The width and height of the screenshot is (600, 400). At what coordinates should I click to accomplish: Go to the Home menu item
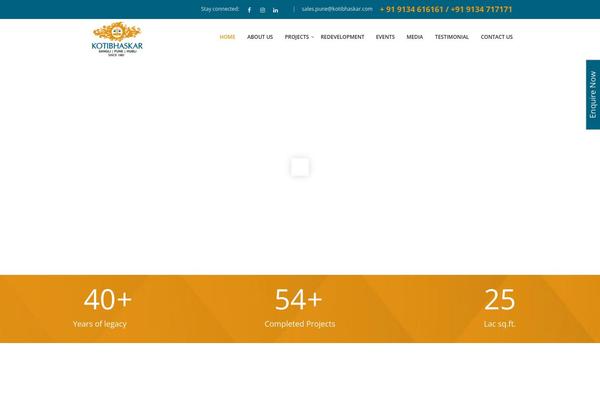227,37
